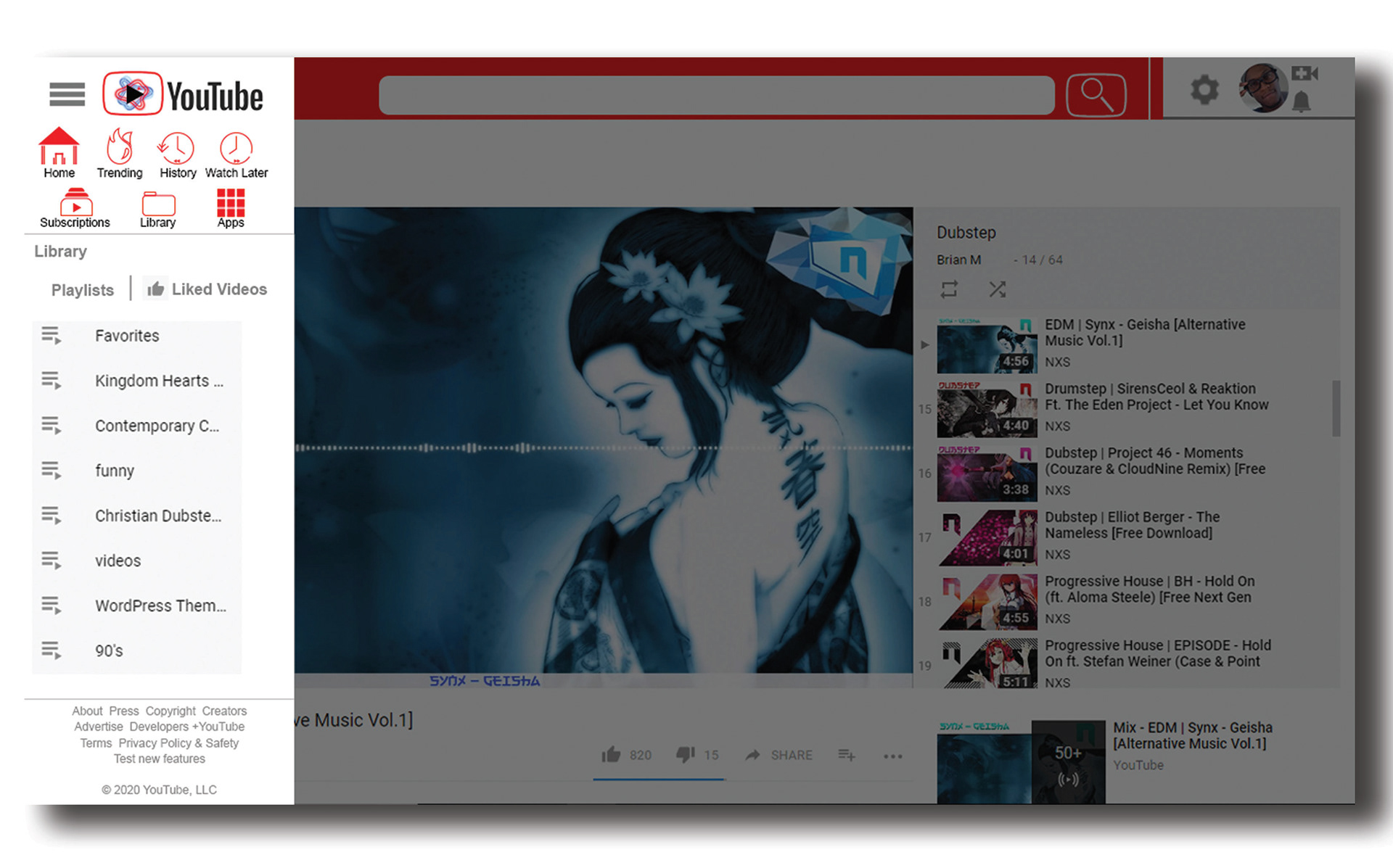Open the notifications bell
This screenshot has width=1393, height=868.
coord(1302,102)
